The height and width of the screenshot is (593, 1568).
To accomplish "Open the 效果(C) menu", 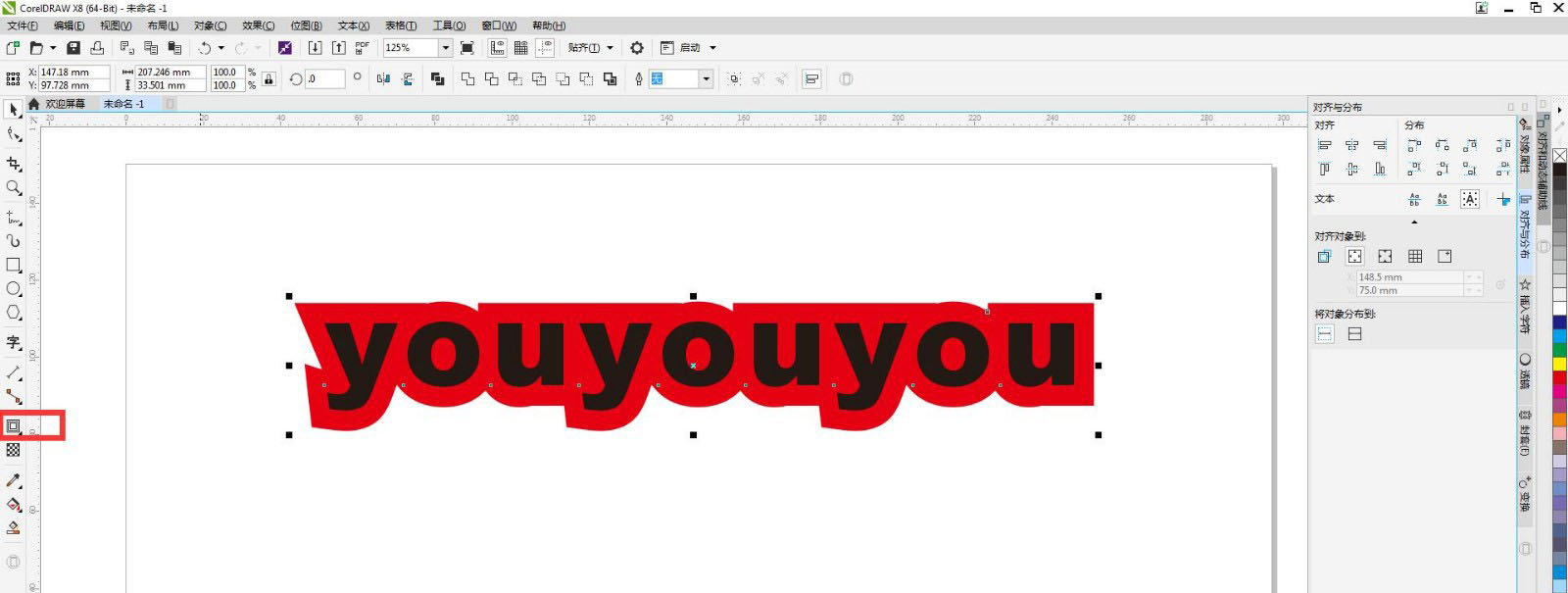I will point(258,25).
